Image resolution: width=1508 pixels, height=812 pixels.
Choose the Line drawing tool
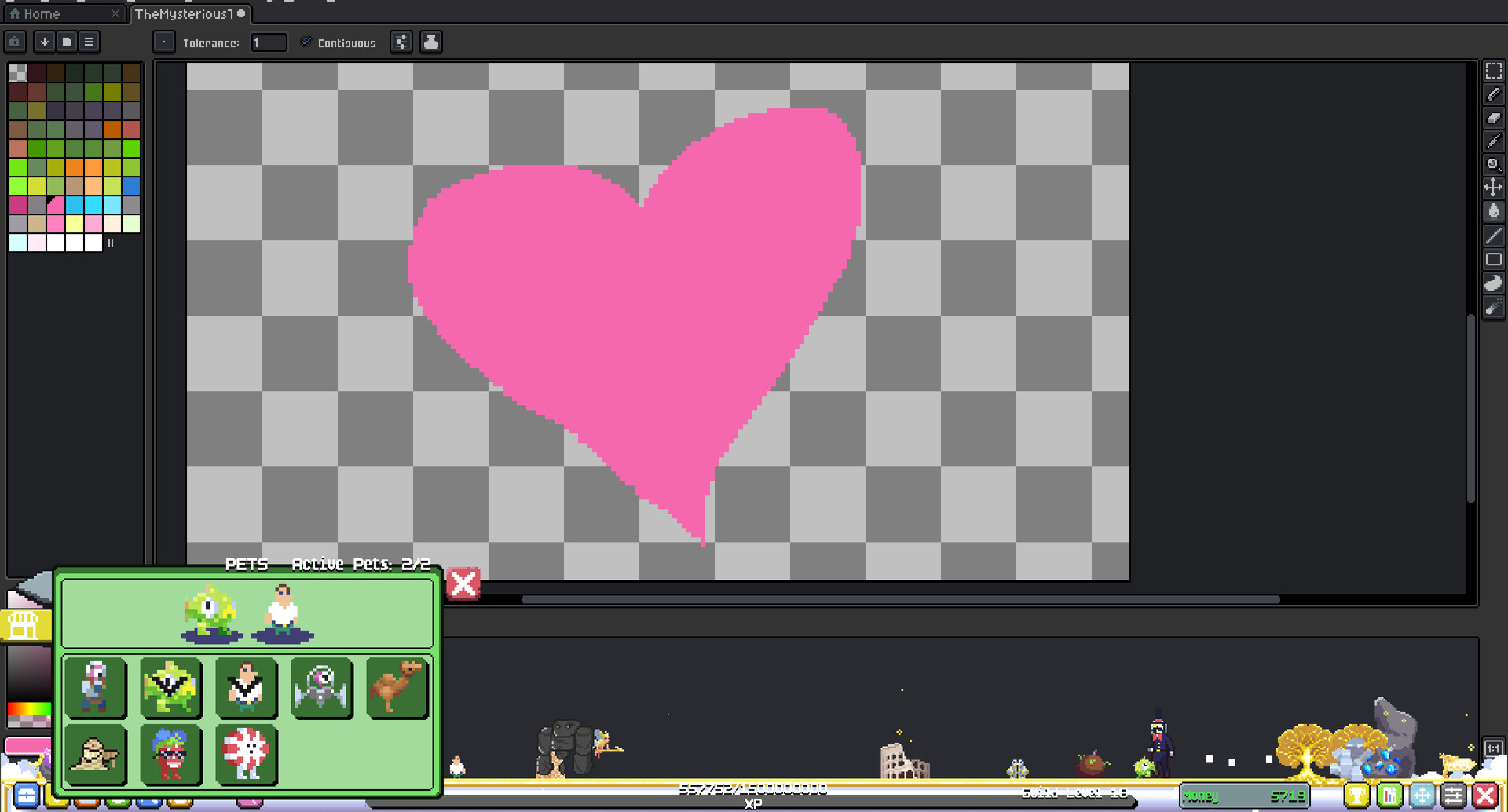point(1494,234)
